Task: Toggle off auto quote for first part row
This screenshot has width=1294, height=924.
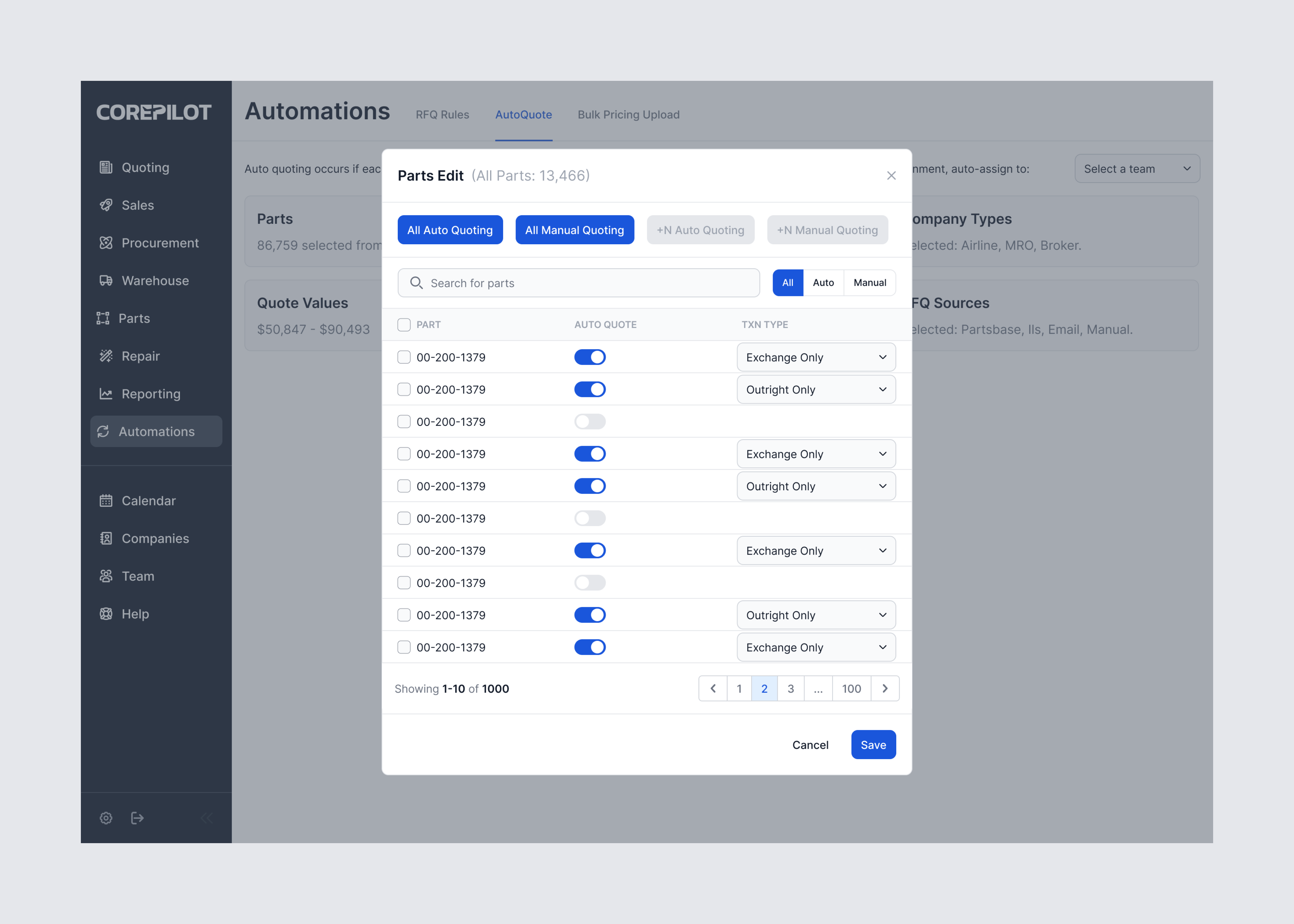Action: coord(590,357)
